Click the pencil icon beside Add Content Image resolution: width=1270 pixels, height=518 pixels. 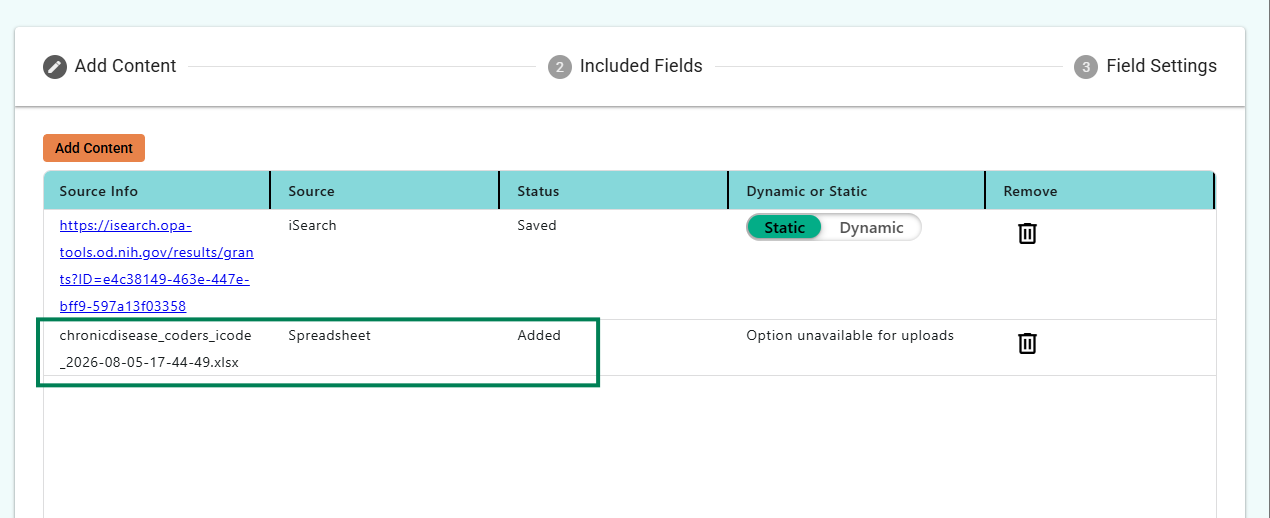pos(55,67)
